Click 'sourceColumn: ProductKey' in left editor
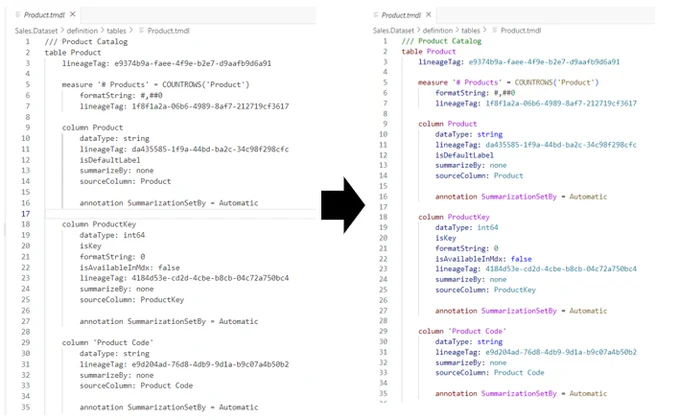Image resolution: width=680 pixels, height=420 pixels. (131, 300)
